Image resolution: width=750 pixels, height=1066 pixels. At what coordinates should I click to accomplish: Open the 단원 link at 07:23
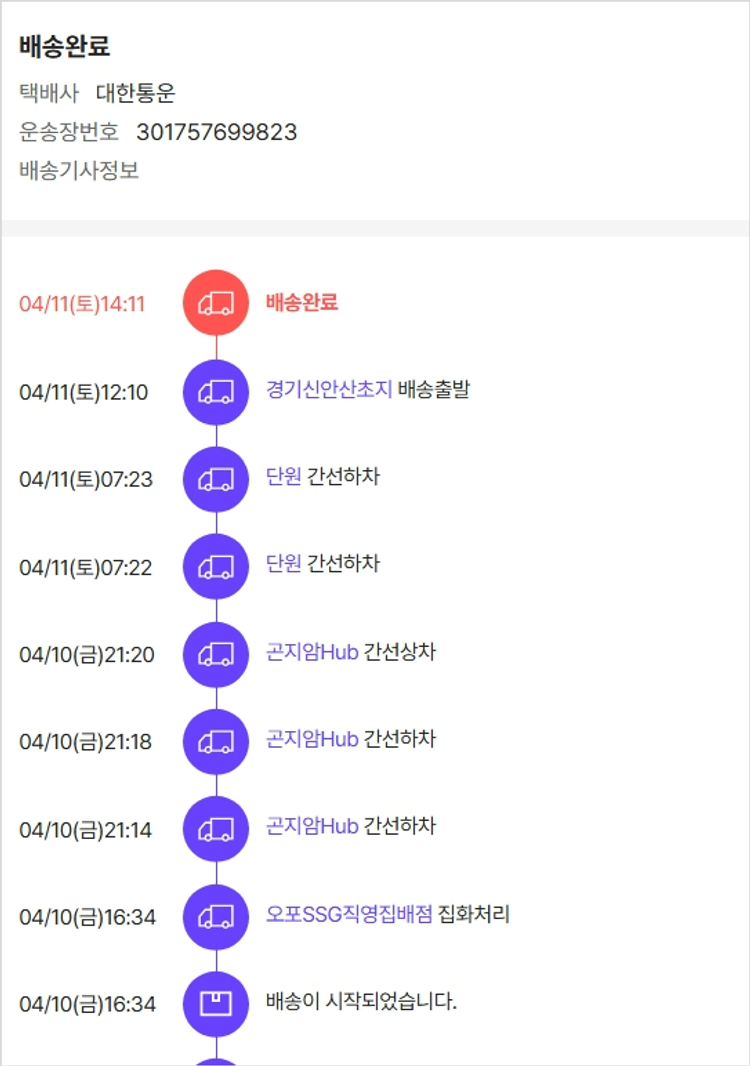[x=283, y=477]
